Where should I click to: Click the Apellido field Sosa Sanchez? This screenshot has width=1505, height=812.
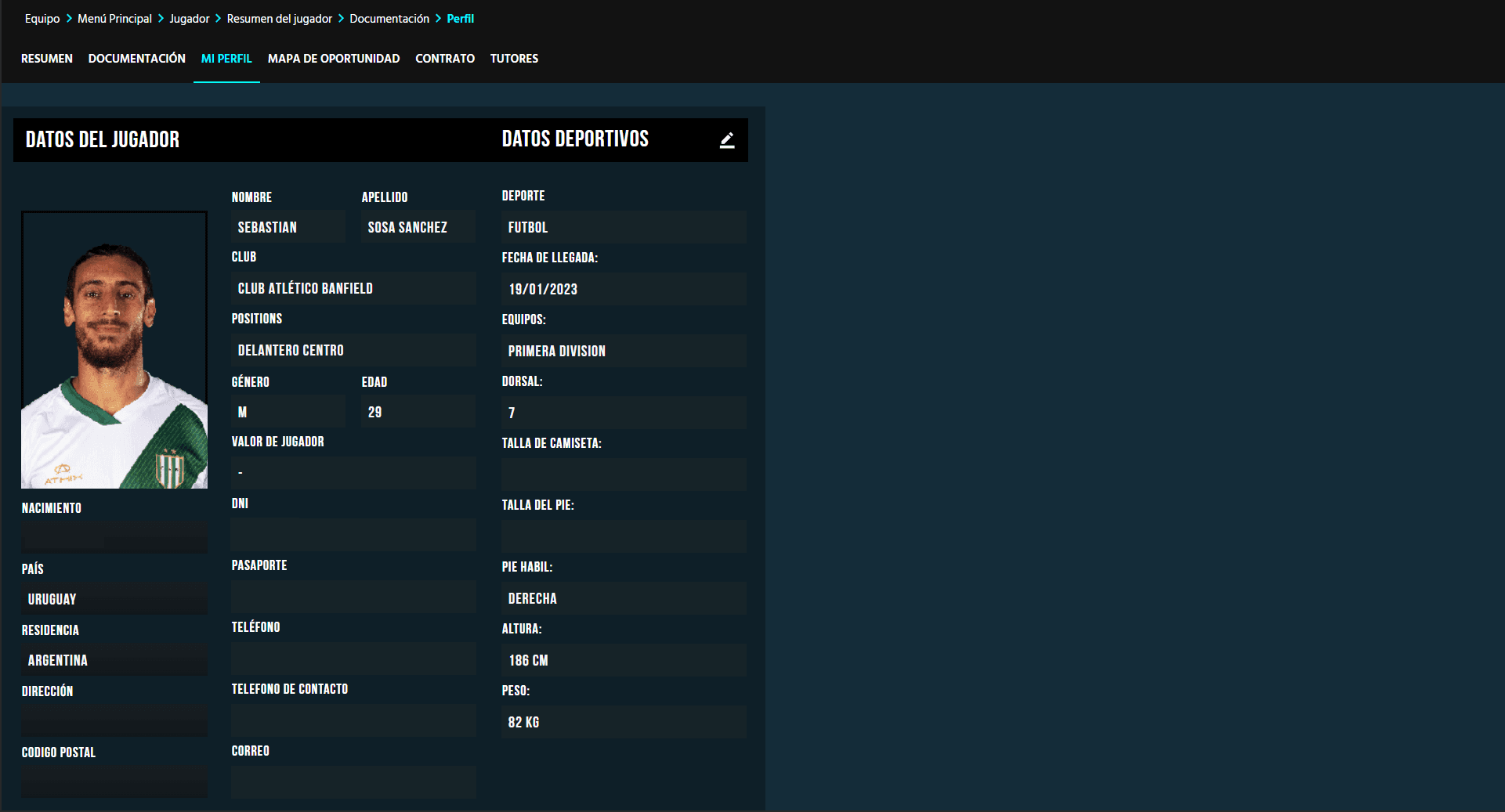pyautogui.click(x=418, y=227)
